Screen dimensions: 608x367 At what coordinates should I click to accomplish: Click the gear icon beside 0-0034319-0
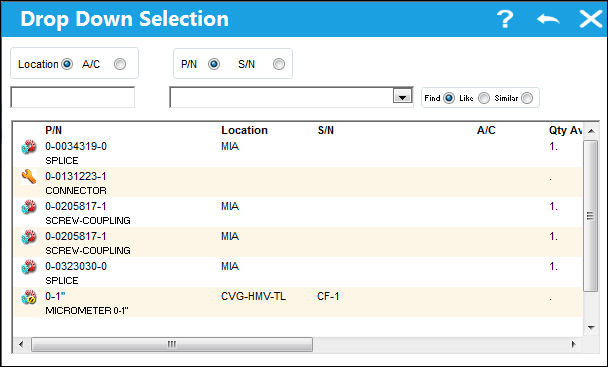click(x=29, y=147)
